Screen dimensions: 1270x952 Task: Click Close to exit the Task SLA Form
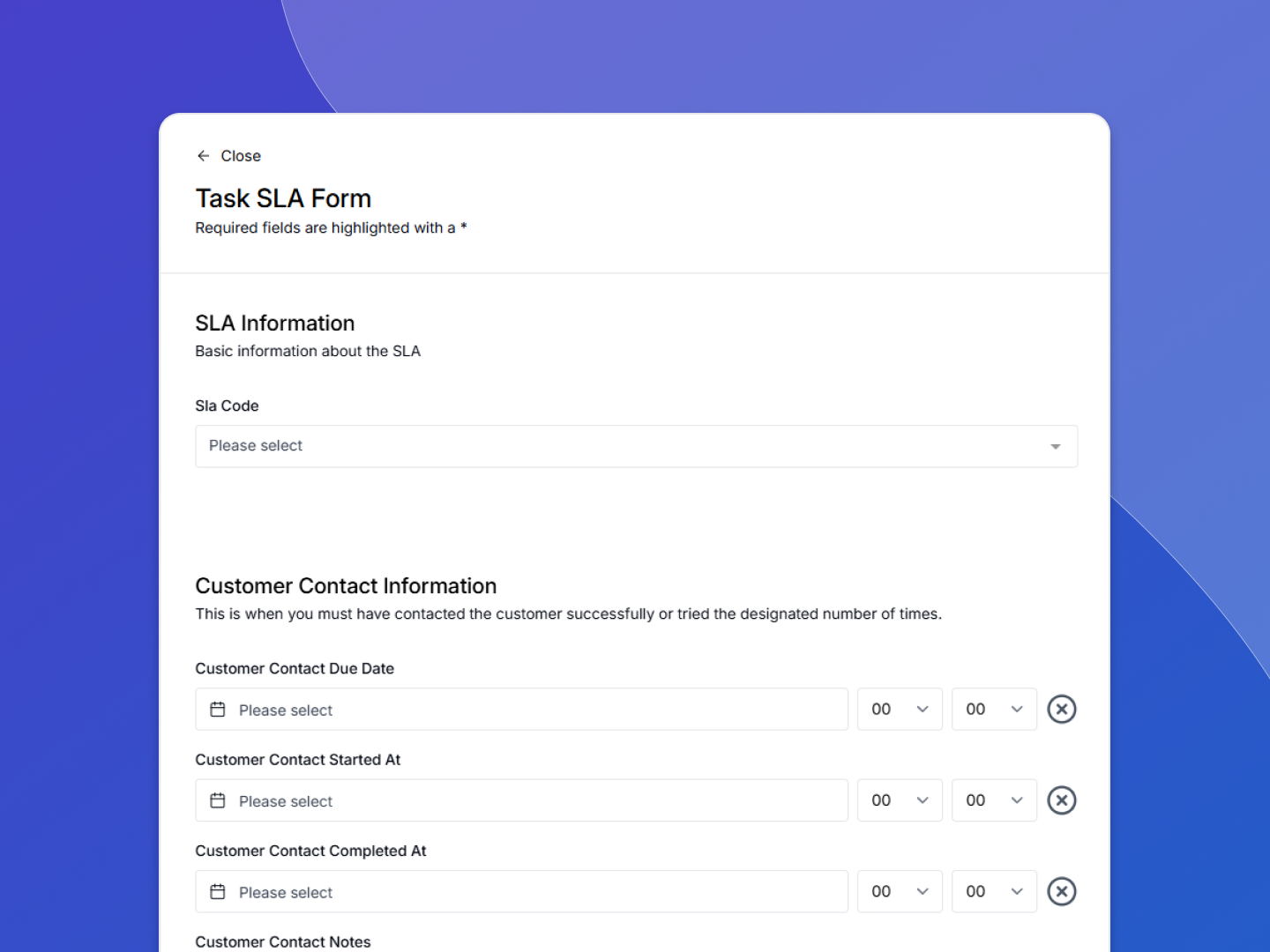[x=241, y=155]
